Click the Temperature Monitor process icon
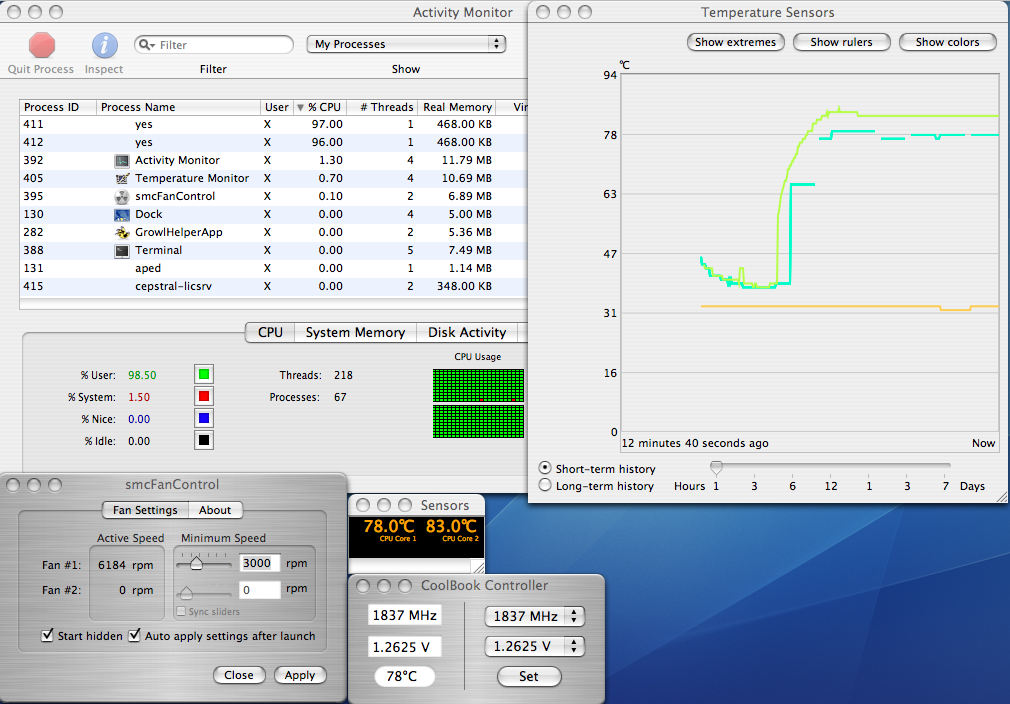 (x=122, y=178)
